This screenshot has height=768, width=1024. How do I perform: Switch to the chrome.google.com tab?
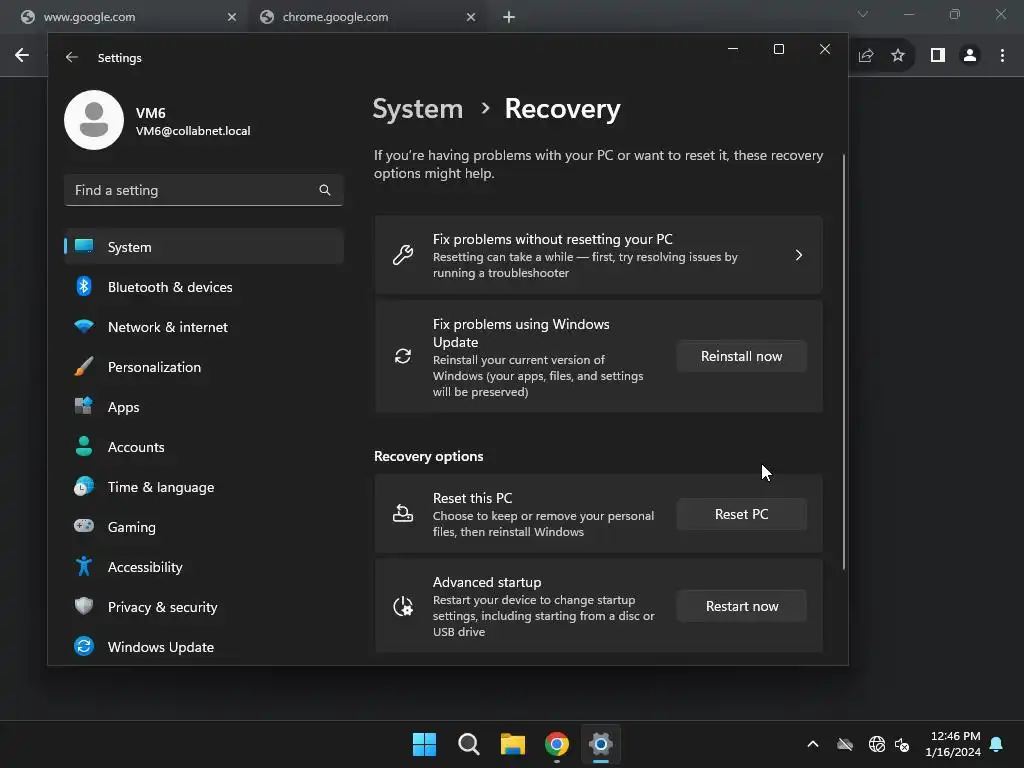tap(367, 17)
